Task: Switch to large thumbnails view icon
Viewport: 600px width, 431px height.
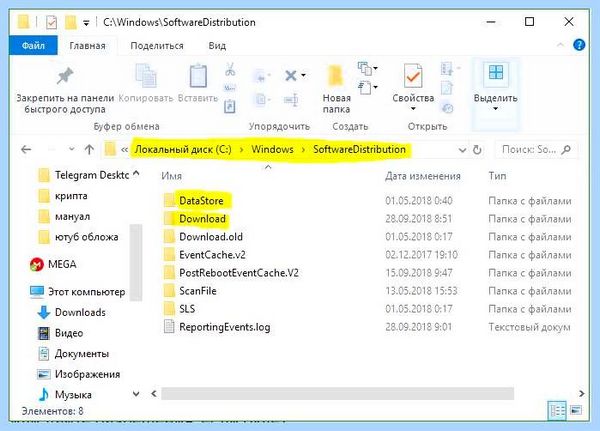Action: pos(576,410)
